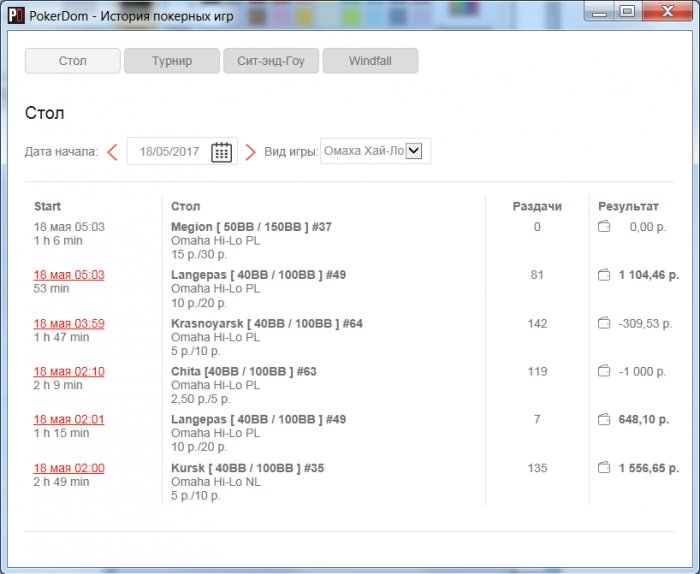Viewport: 700px width, 574px height.
Task: Click the Стол column header
Action: click(186, 206)
